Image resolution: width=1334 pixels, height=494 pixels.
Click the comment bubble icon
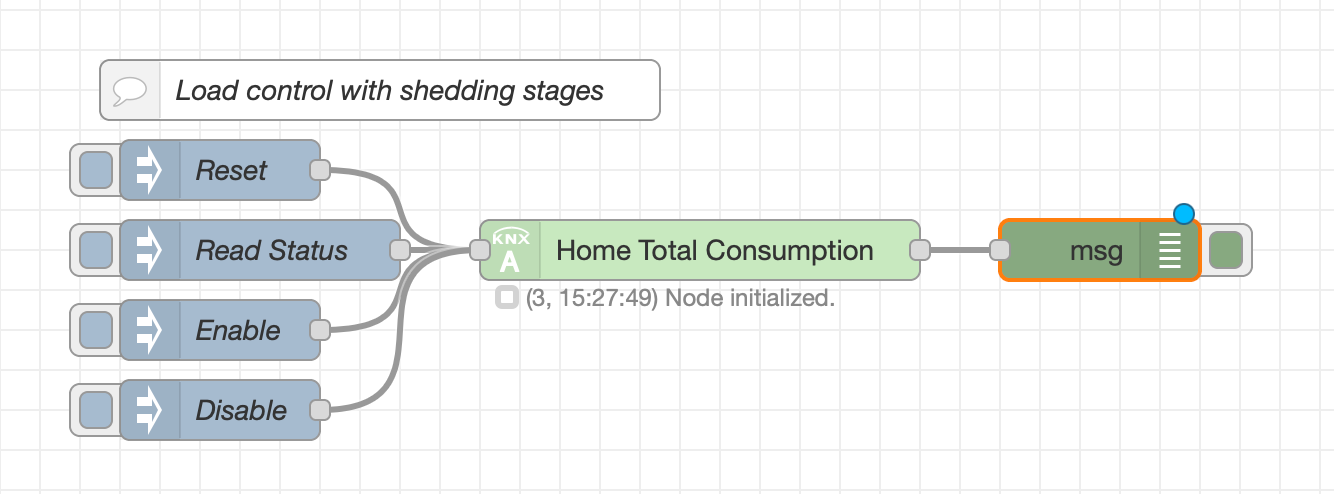point(130,91)
